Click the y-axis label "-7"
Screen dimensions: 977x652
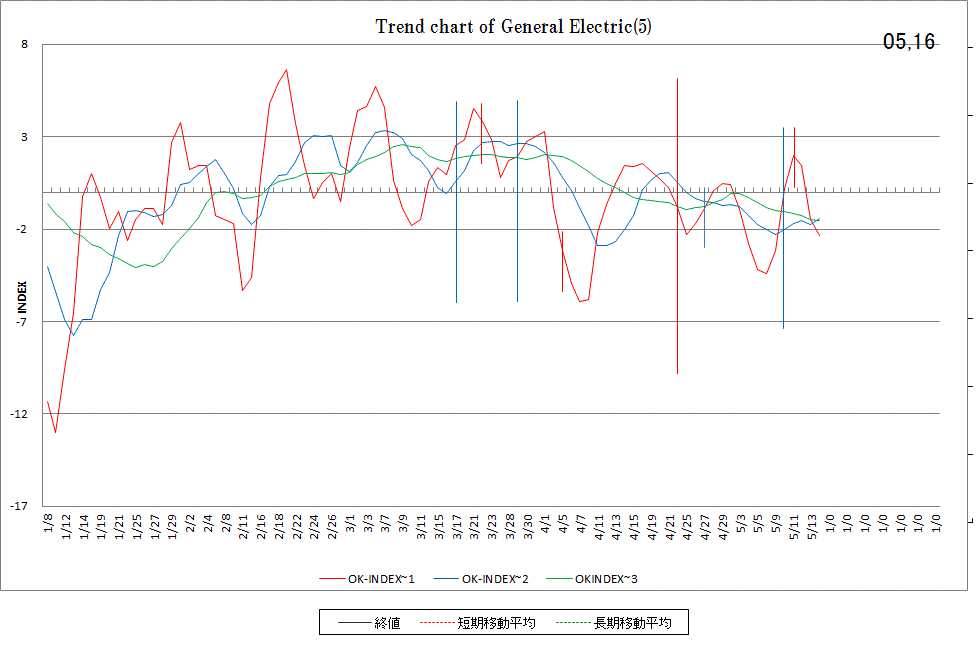22,322
